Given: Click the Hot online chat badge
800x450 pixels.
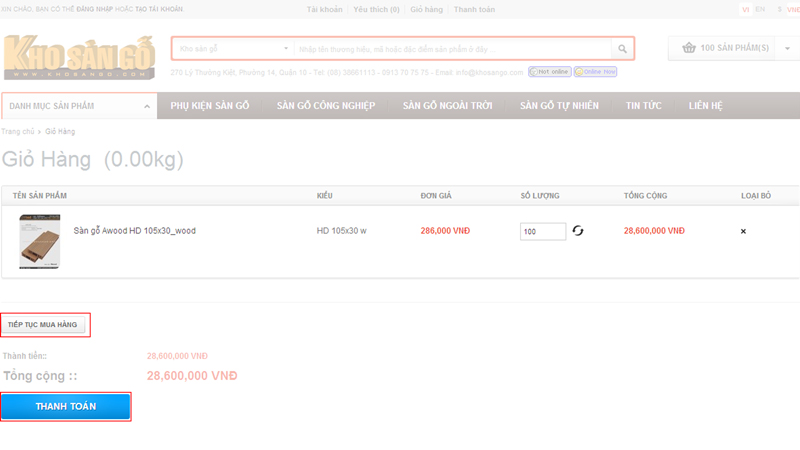Looking at the screenshot, I should click(x=549, y=72).
